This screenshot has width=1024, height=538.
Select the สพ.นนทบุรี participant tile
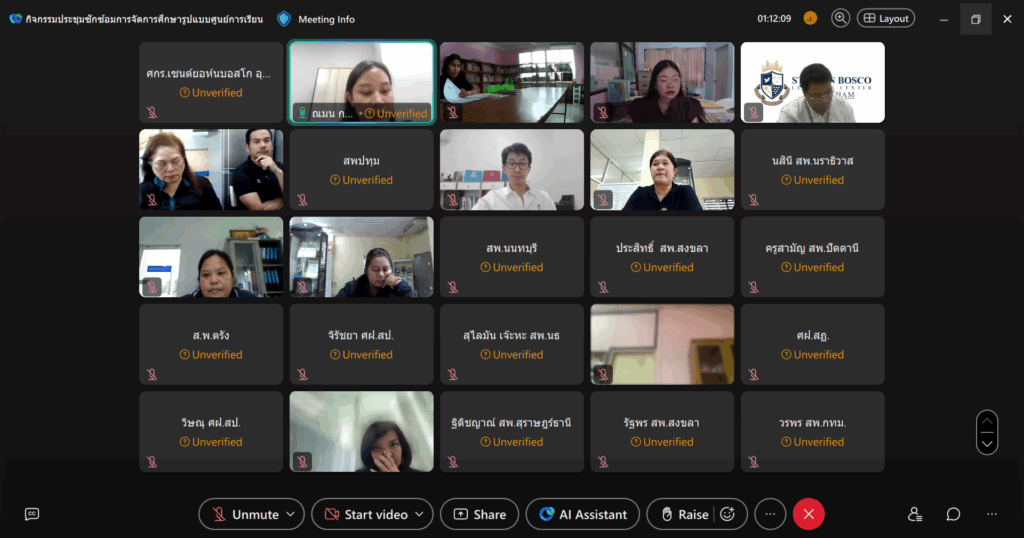coord(511,257)
